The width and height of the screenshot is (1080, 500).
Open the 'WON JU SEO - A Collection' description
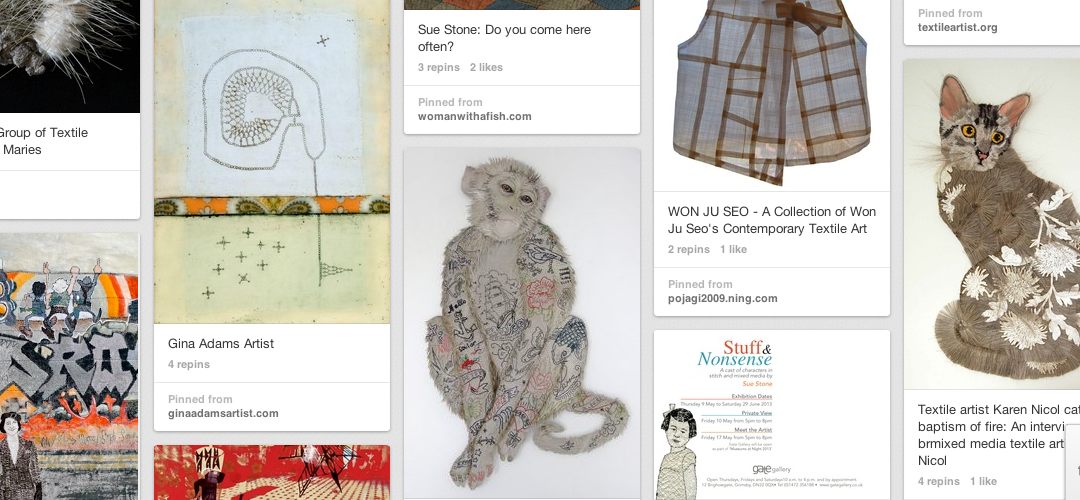click(x=771, y=220)
